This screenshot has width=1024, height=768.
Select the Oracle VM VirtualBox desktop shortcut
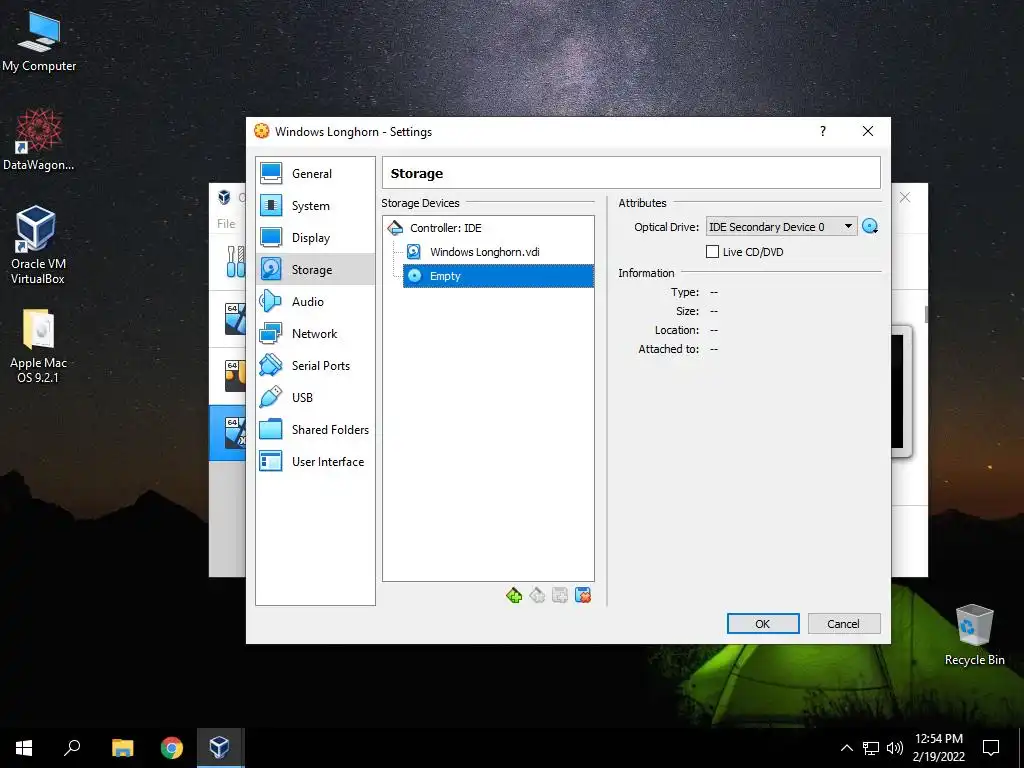click(38, 244)
